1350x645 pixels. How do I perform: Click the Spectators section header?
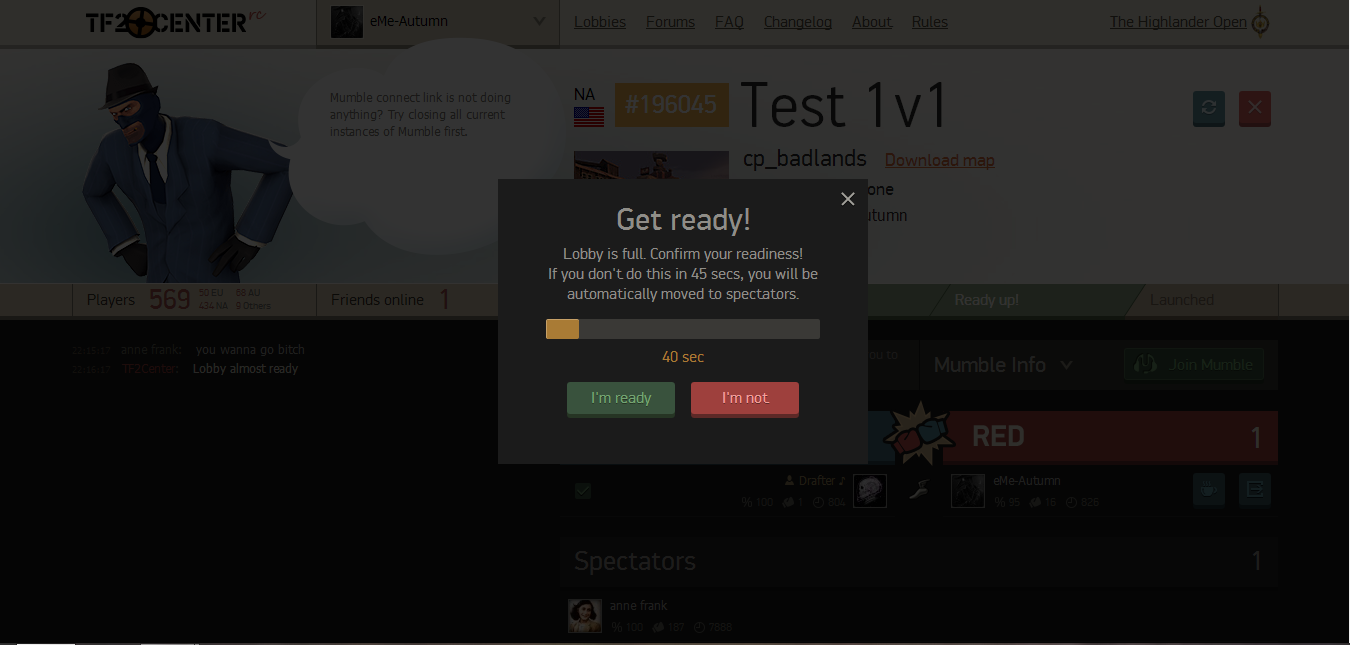click(x=918, y=561)
